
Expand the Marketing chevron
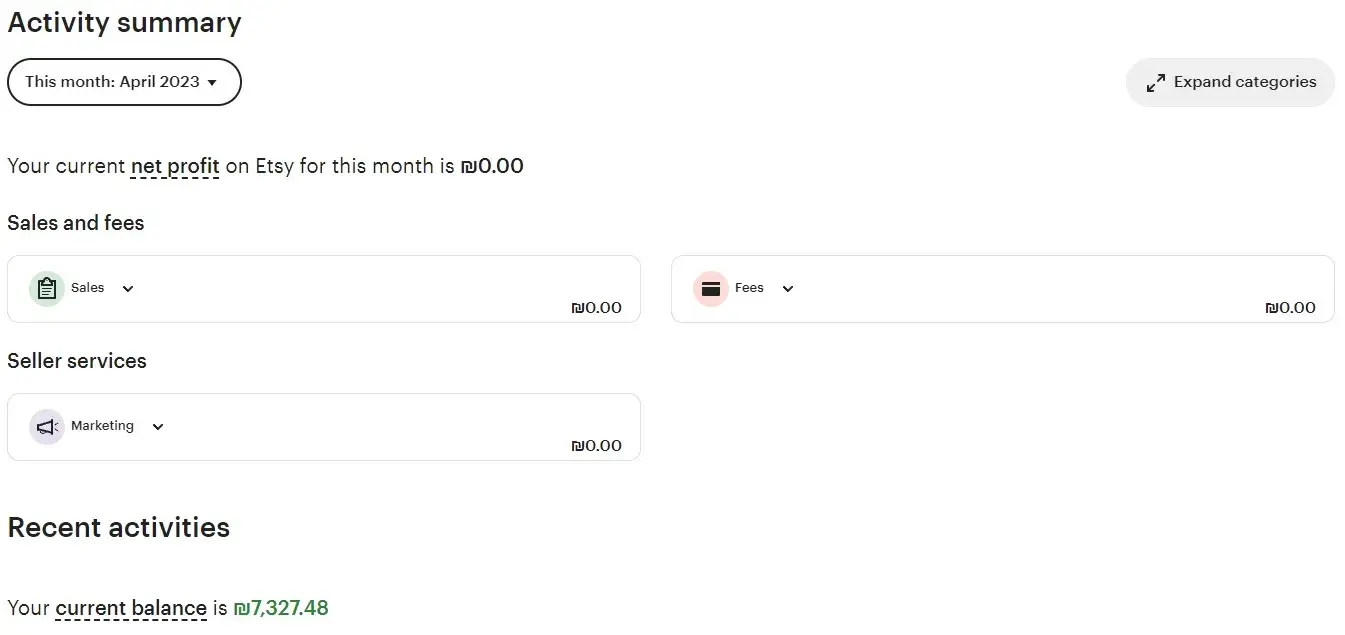158,427
